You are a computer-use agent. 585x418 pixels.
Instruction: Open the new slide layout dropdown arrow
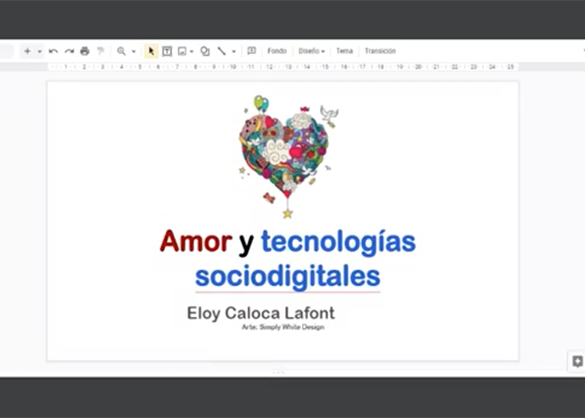pyautogui.click(x=40, y=51)
